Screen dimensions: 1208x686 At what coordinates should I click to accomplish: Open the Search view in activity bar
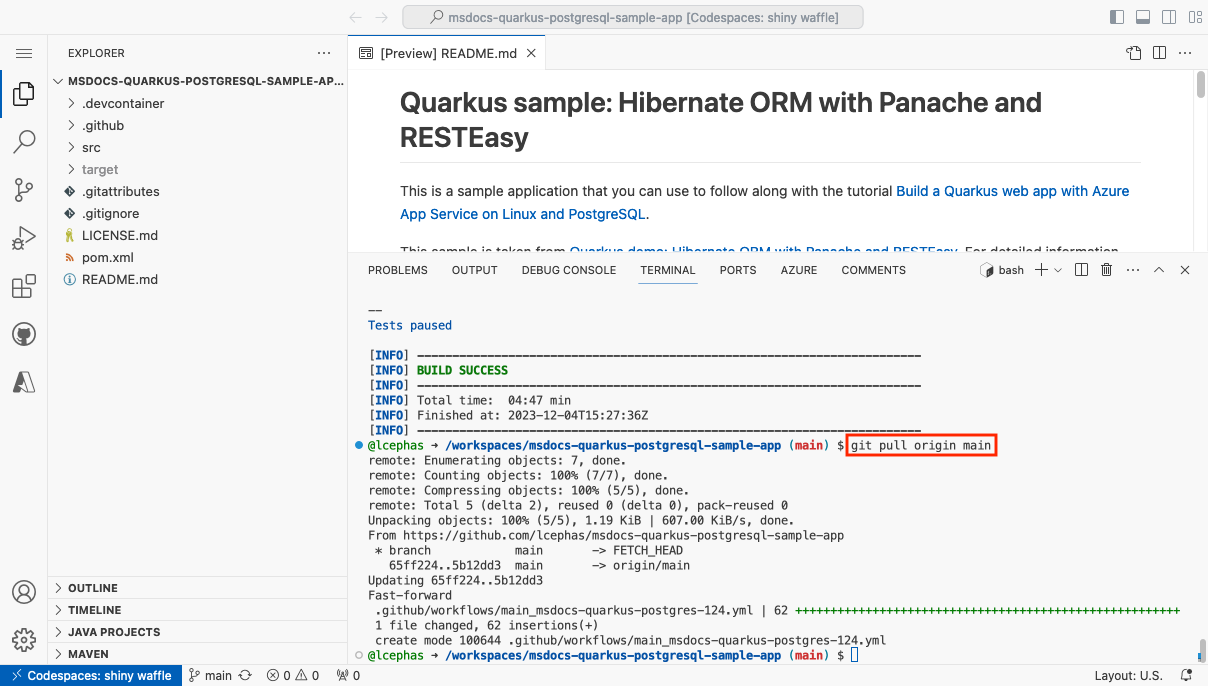coord(24,142)
